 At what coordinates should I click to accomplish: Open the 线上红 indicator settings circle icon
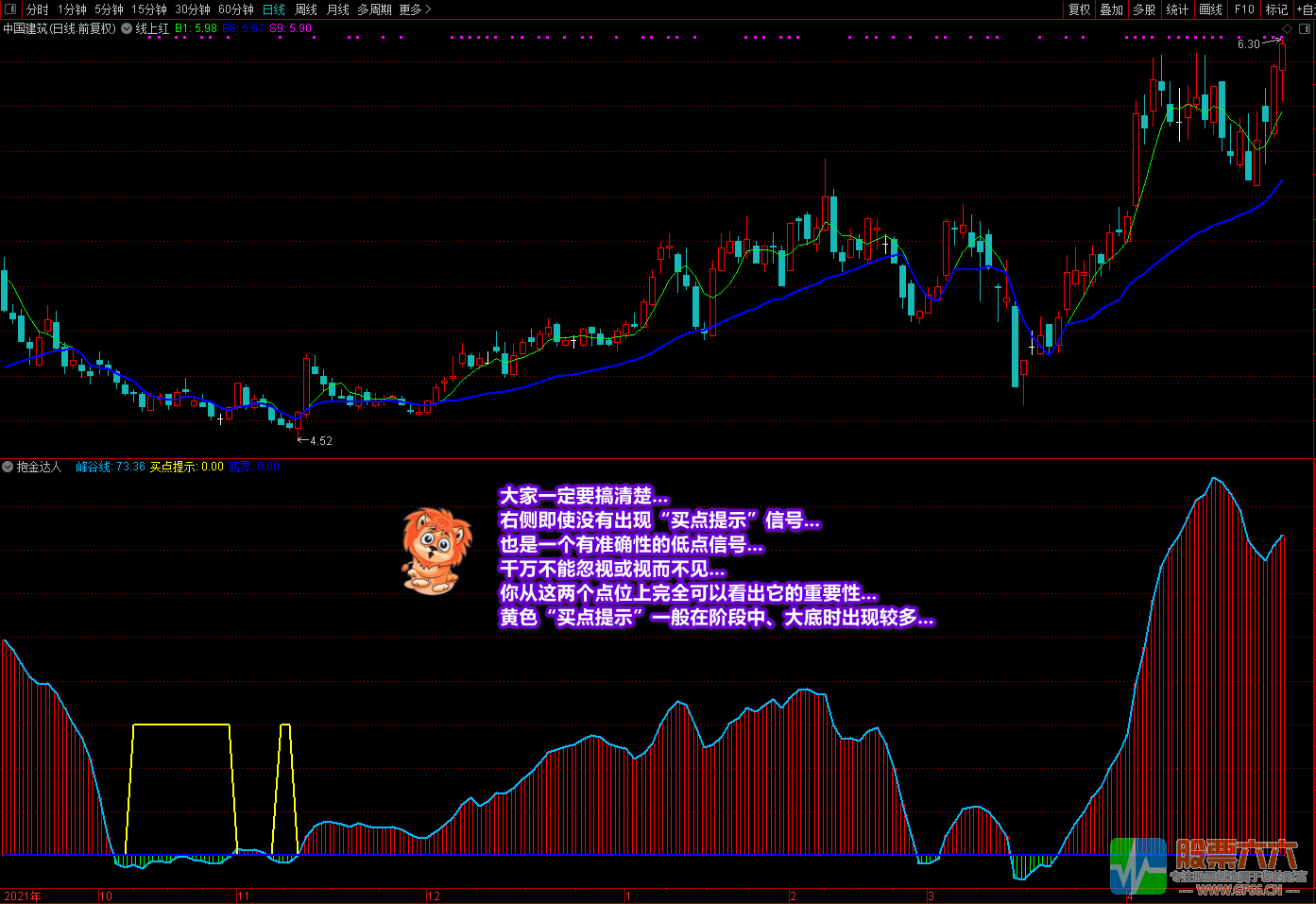[x=127, y=28]
